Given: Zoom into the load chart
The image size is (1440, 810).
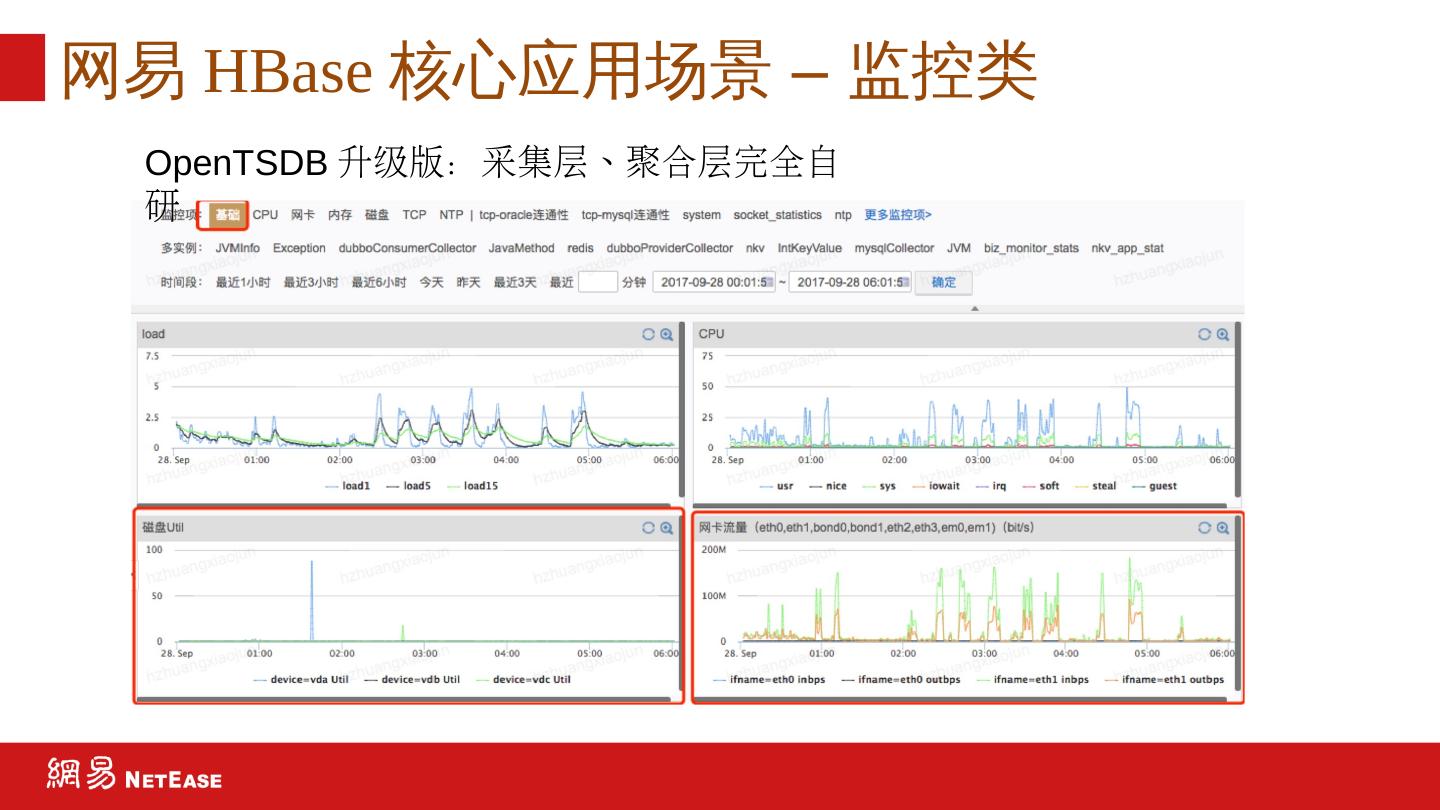Looking at the screenshot, I should tap(666, 335).
